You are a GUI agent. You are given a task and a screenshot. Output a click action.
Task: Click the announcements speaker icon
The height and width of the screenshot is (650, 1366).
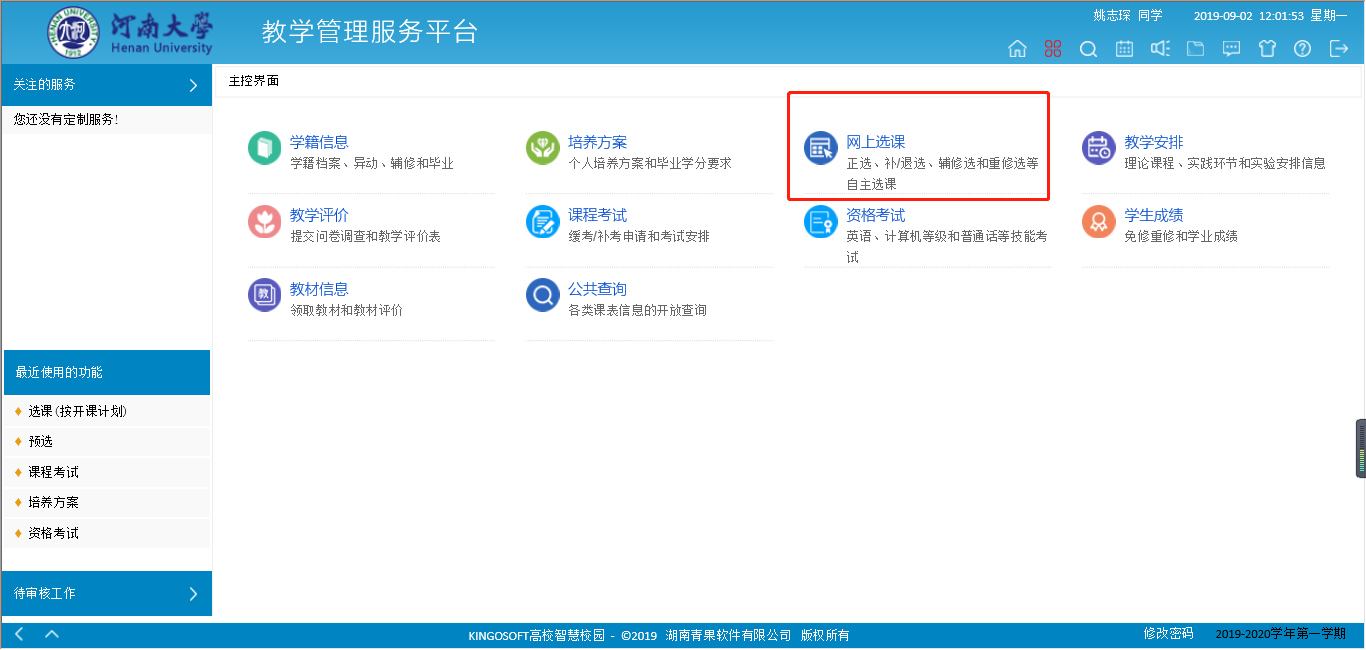point(1160,49)
